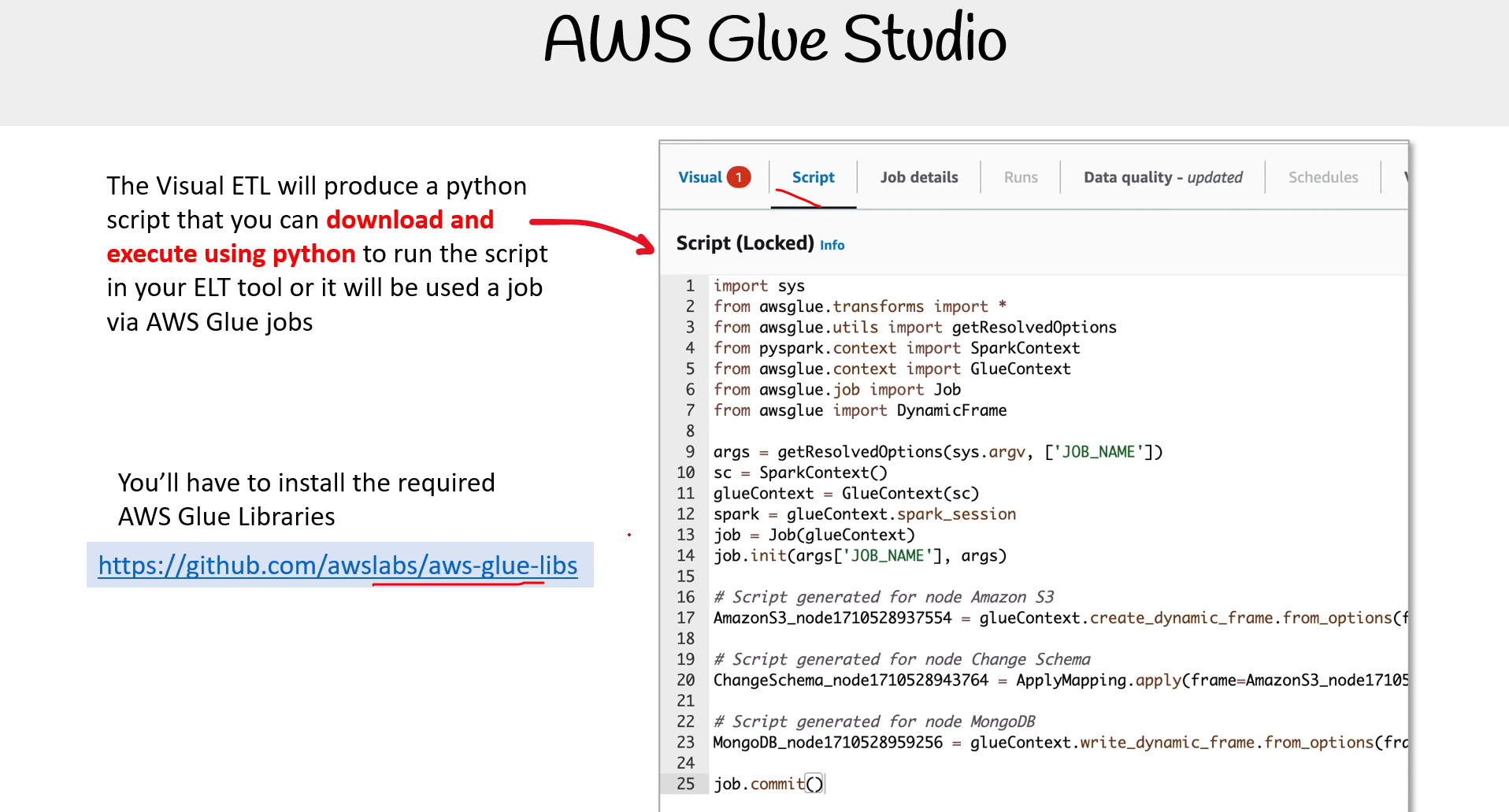The image size is (1509, 812).
Task: Switch to the Schedules tab
Action: pyautogui.click(x=1323, y=177)
